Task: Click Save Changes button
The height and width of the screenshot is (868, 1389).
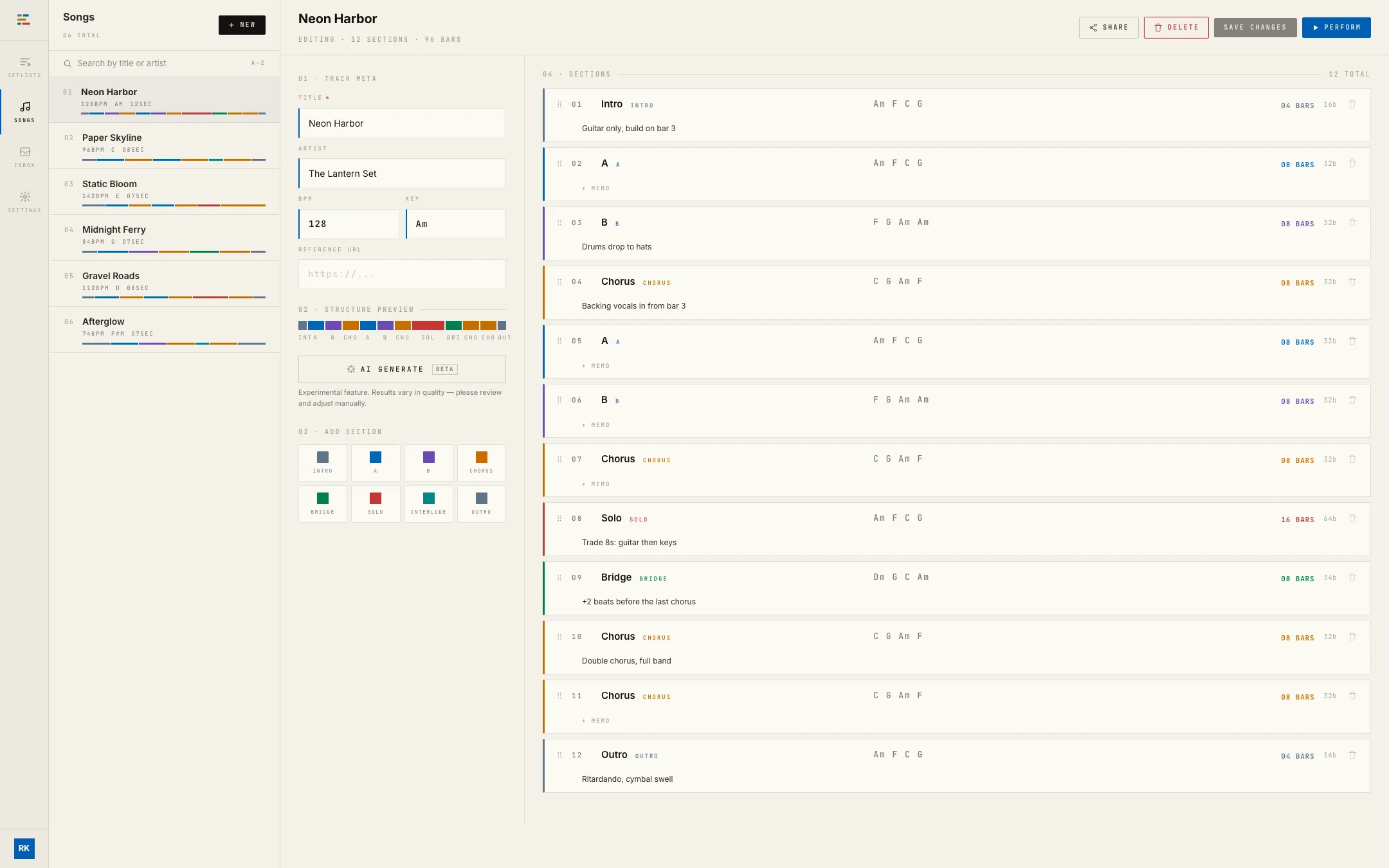Action: (1255, 28)
